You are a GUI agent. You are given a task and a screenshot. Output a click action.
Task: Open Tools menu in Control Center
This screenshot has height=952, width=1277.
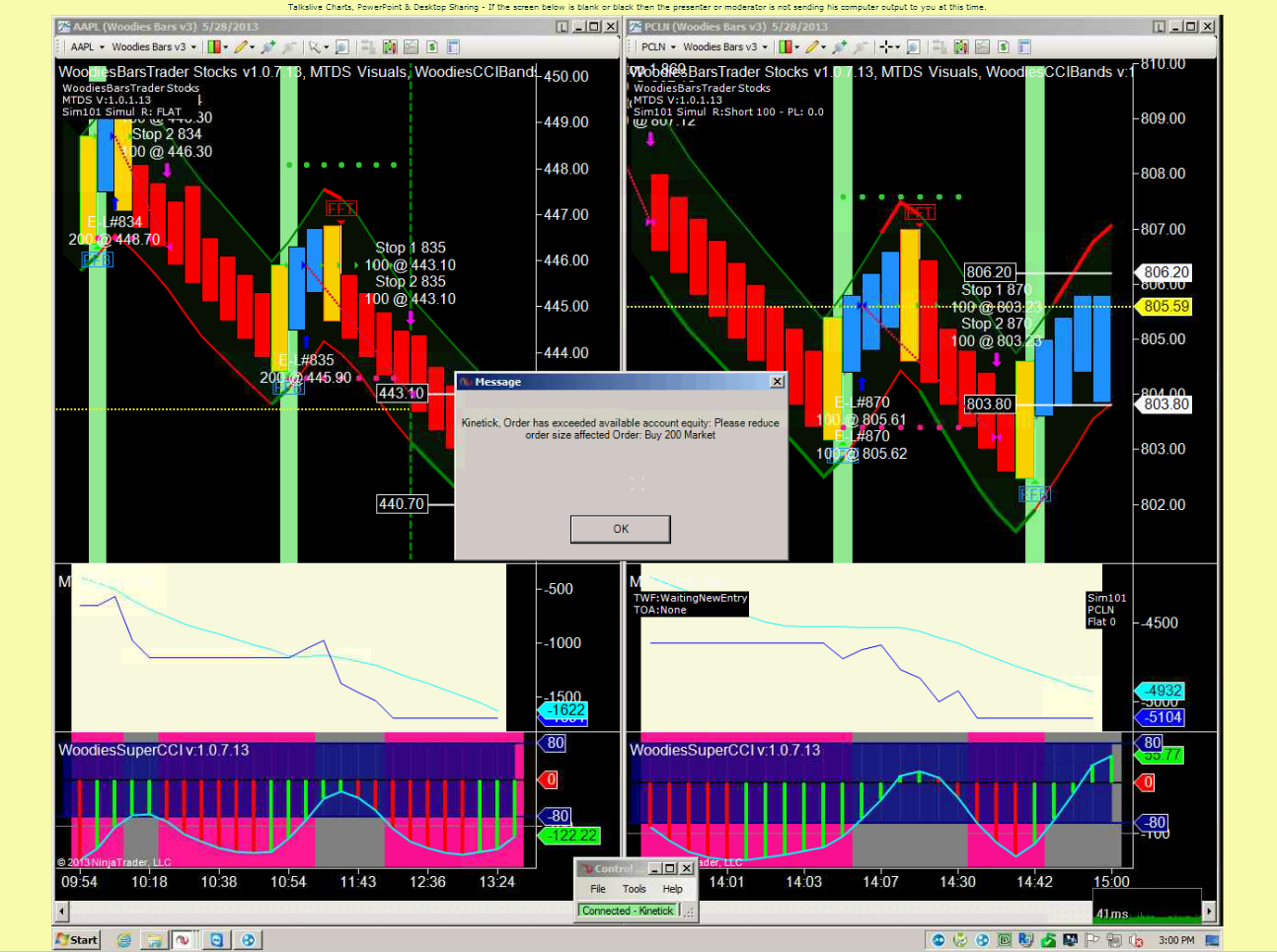click(x=635, y=889)
